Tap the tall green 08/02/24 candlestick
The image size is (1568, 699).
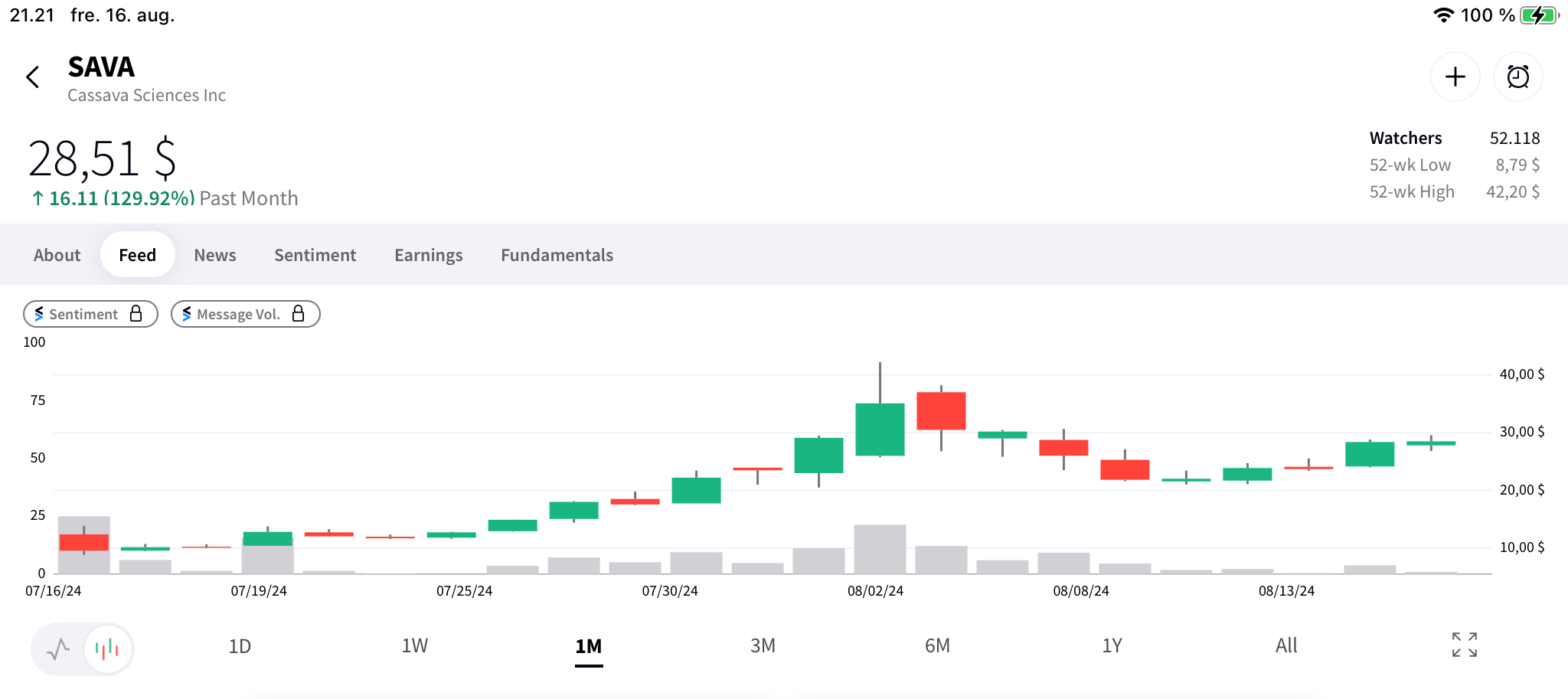[x=880, y=429]
